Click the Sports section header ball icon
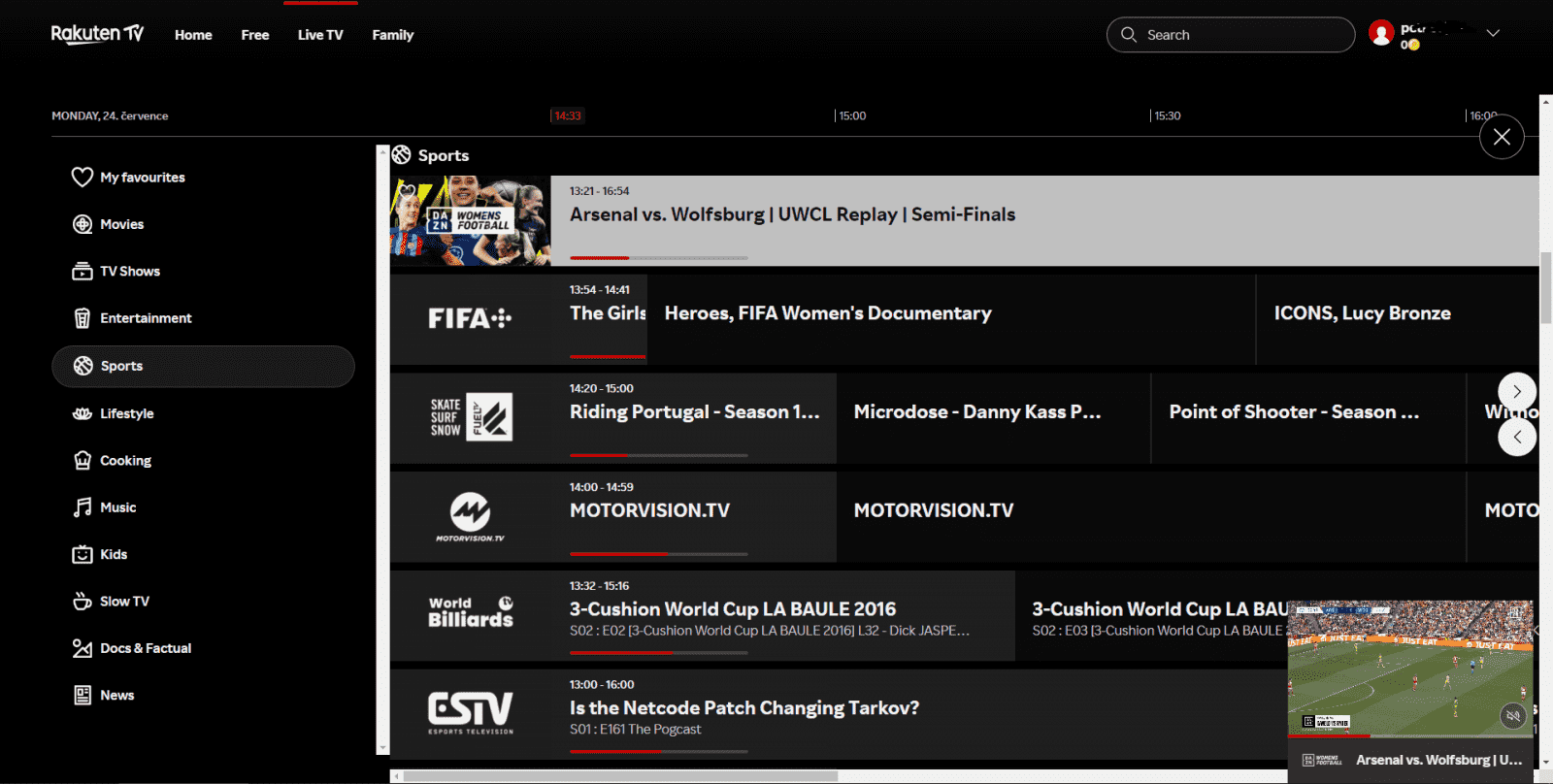 [x=402, y=155]
